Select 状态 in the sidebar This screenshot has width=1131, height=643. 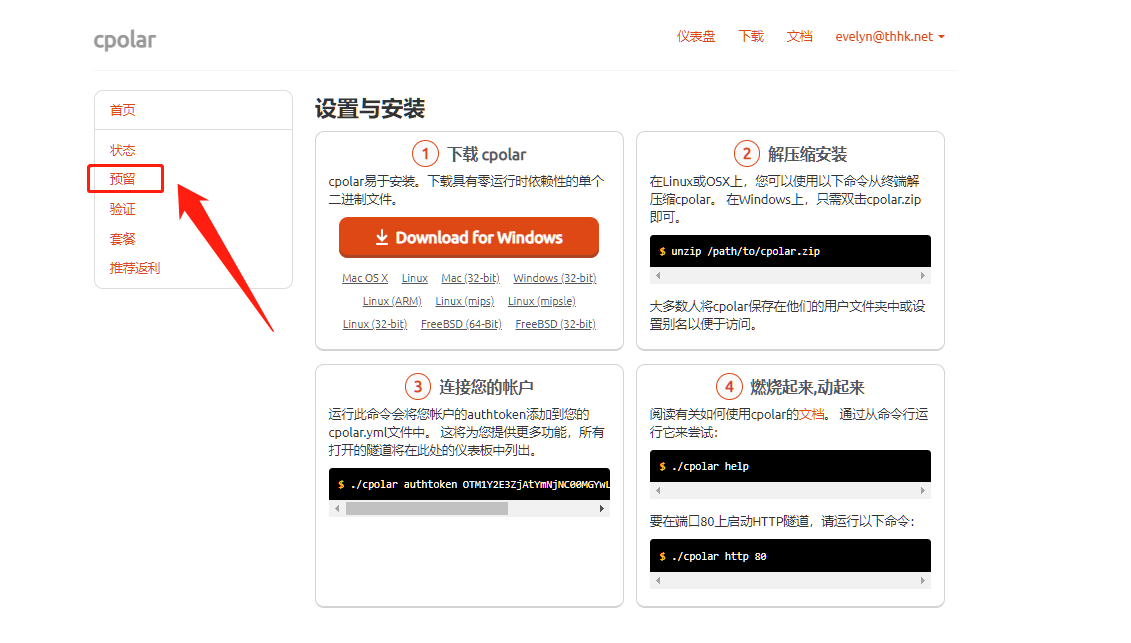pos(122,149)
